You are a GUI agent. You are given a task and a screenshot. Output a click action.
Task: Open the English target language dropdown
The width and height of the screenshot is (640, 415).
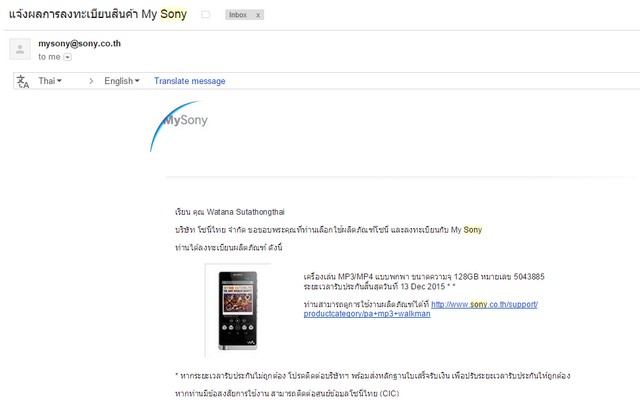[122, 81]
